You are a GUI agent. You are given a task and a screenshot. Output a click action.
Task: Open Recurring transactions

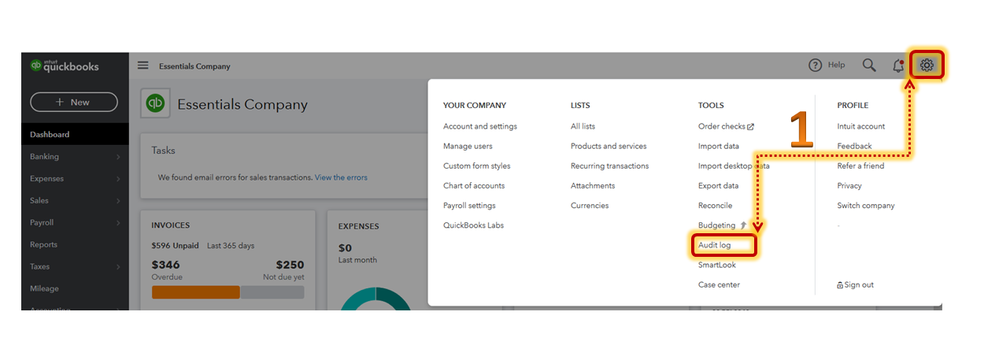point(610,166)
